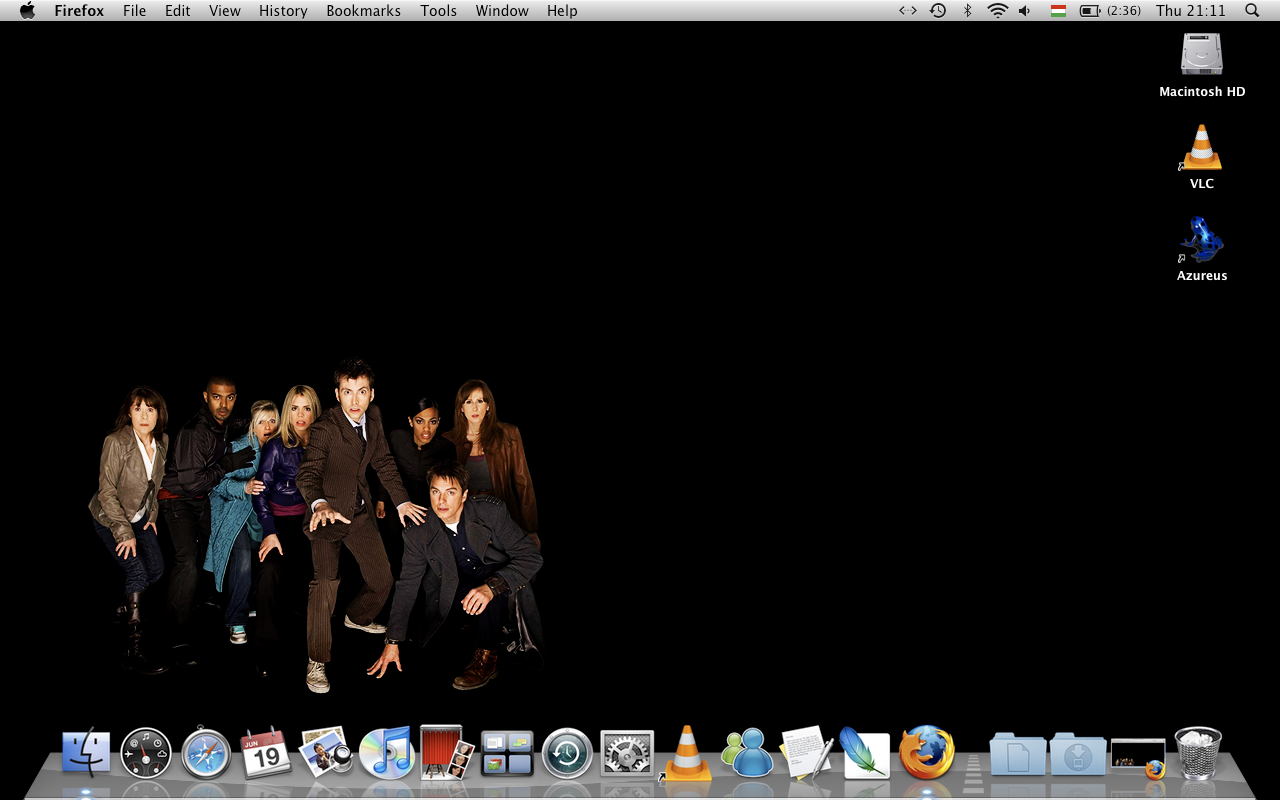Screen dimensions: 1280x800
Task: Open the Wi-Fi status menu
Action: click(997, 11)
